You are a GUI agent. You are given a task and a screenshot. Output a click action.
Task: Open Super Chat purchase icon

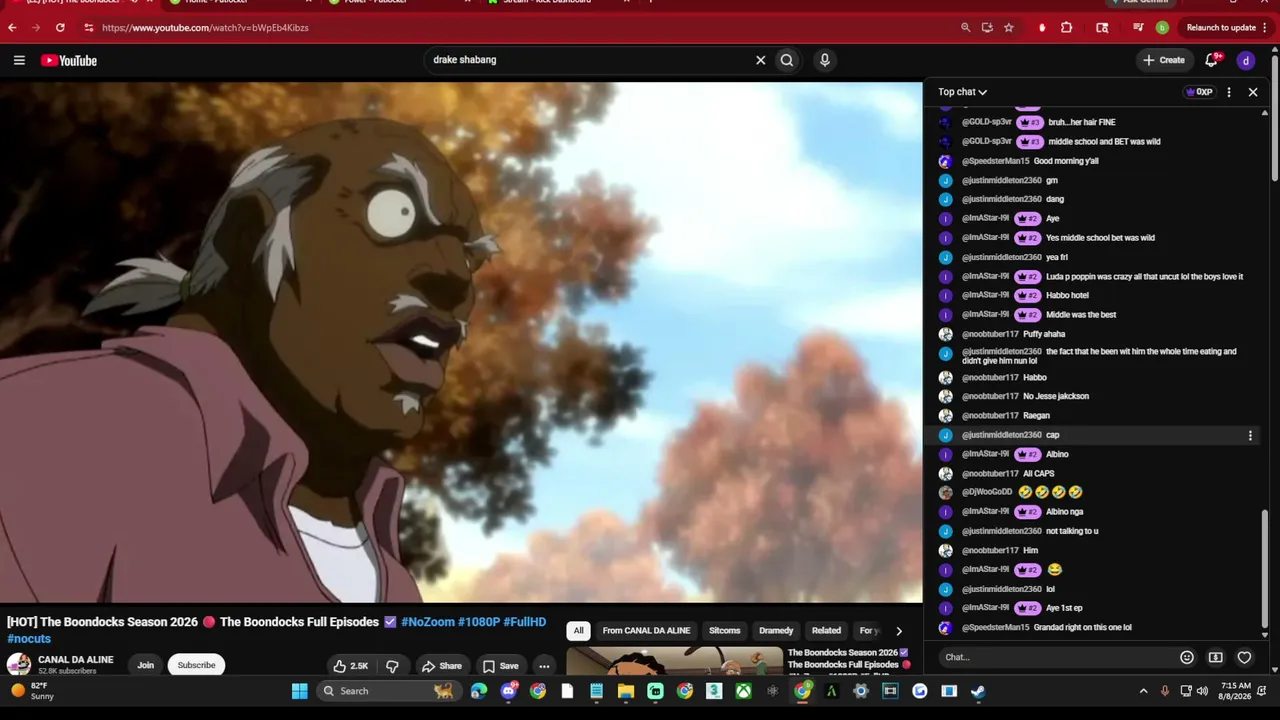click(1216, 657)
